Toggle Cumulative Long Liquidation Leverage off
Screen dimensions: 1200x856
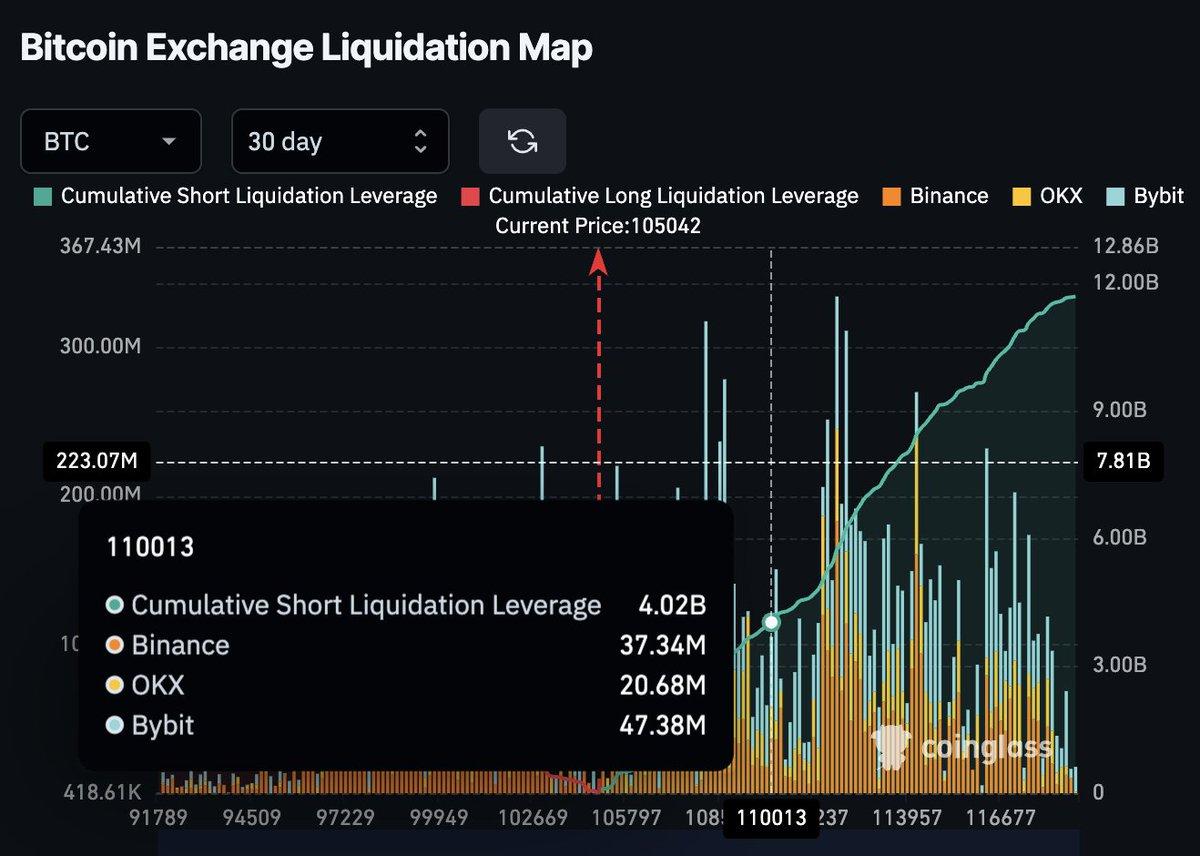tap(668, 196)
